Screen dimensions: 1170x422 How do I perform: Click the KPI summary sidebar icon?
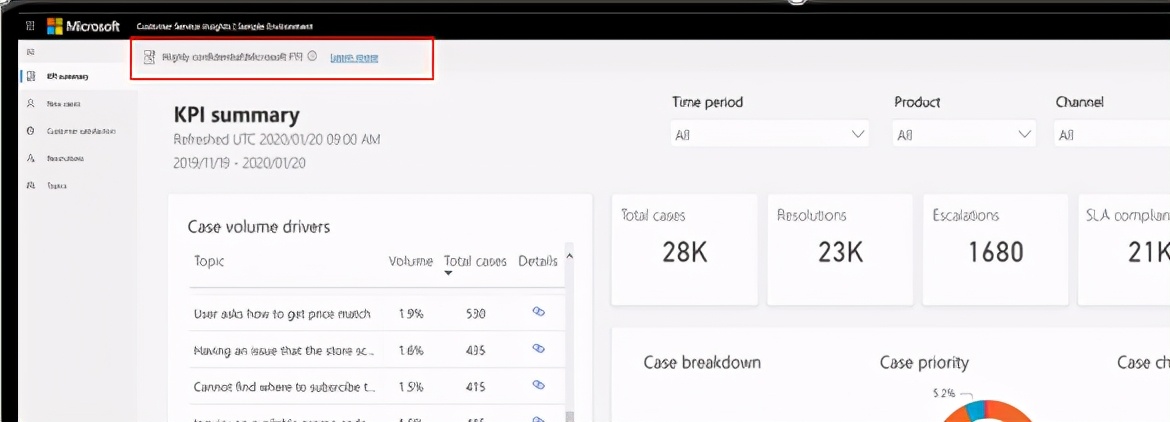(x=31, y=76)
